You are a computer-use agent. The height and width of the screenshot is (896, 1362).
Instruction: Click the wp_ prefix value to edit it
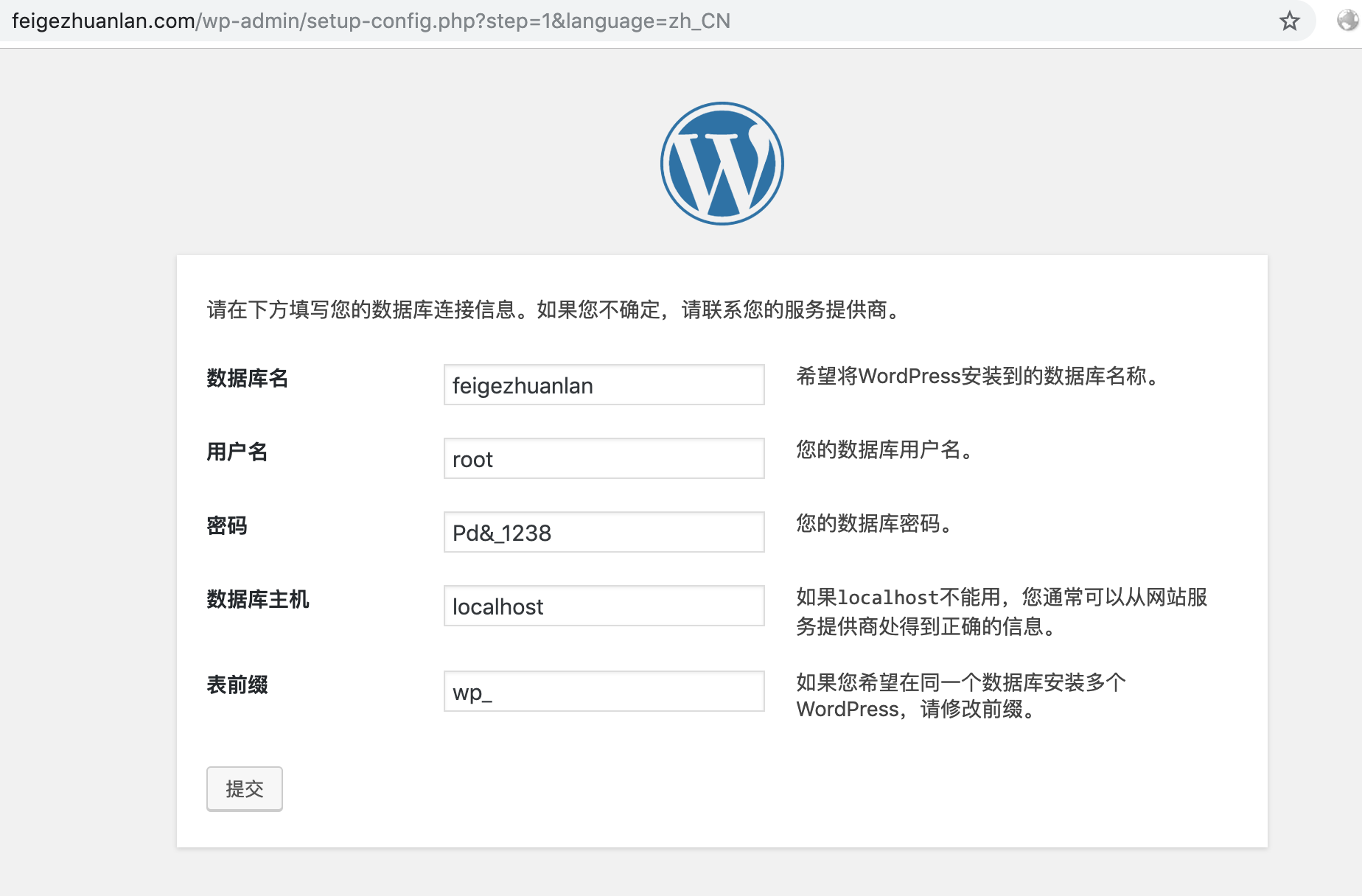pos(472,693)
